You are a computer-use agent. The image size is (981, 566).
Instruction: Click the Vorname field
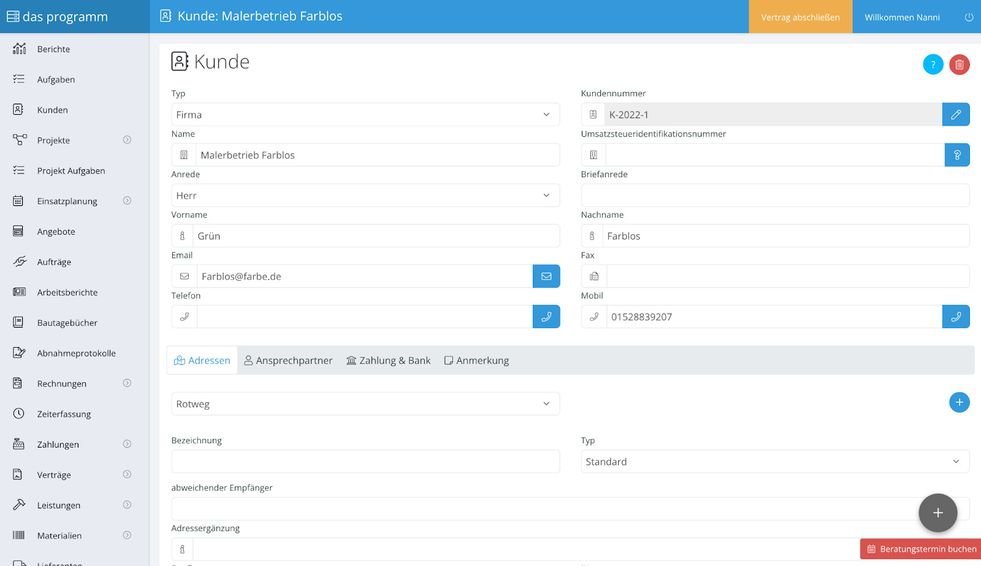[376, 236]
